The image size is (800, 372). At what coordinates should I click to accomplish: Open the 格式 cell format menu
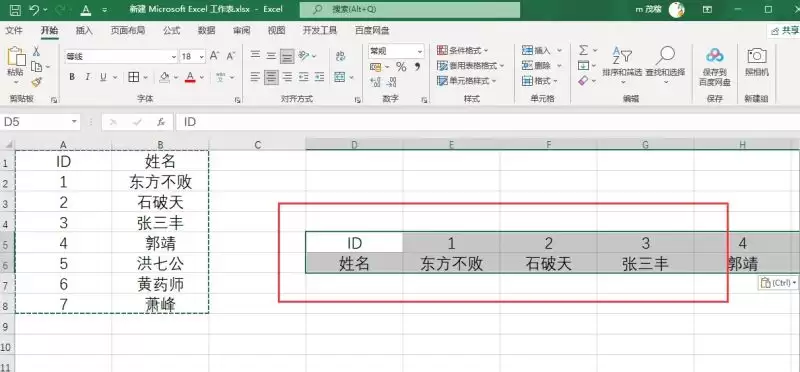coord(540,81)
